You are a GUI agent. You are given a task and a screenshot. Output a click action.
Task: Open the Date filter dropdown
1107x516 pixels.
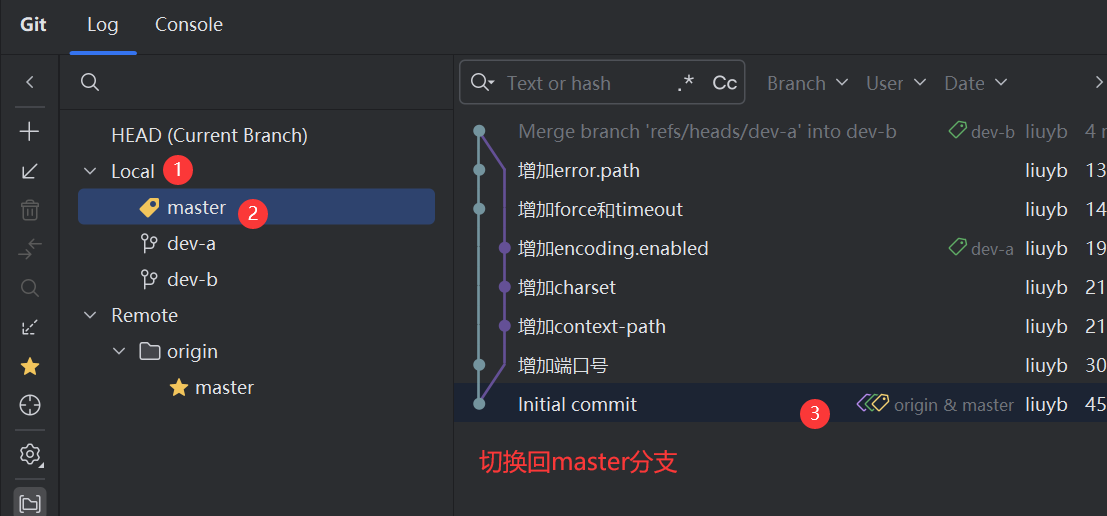click(x=975, y=83)
